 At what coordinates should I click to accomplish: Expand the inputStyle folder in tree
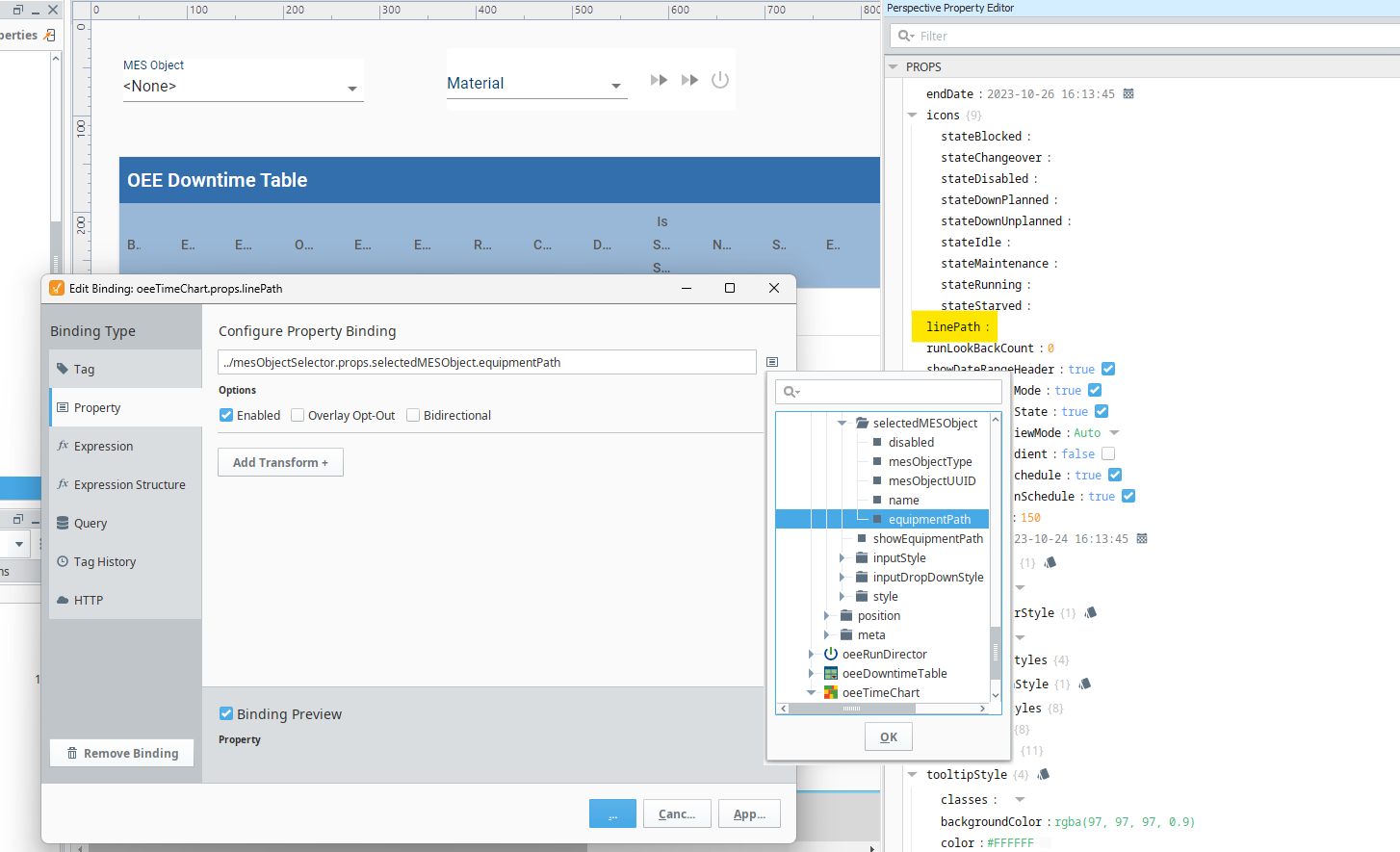842,558
